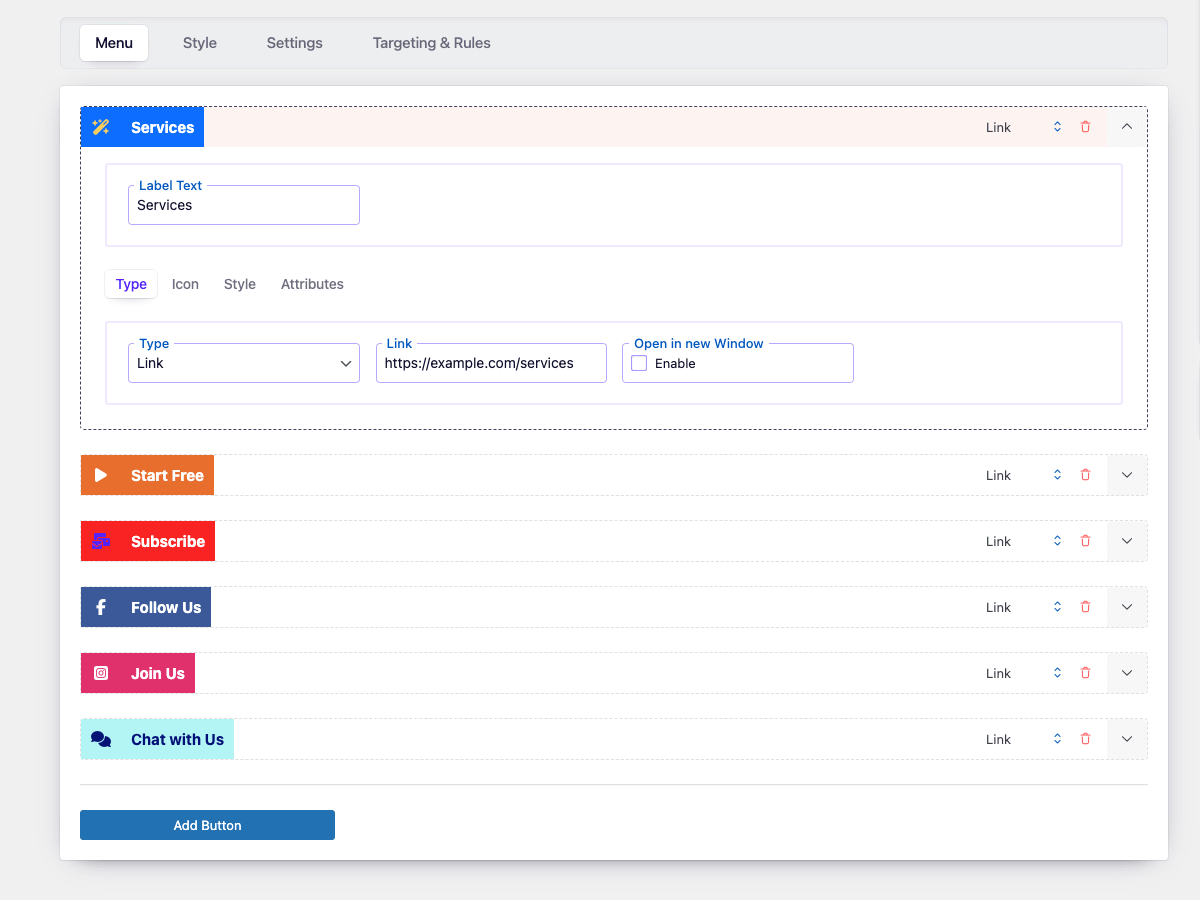Screen dimensions: 1200x900
Task: Switch to the Targeting & Rules tab
Action: pyautogui.click(x=432, y=43)
